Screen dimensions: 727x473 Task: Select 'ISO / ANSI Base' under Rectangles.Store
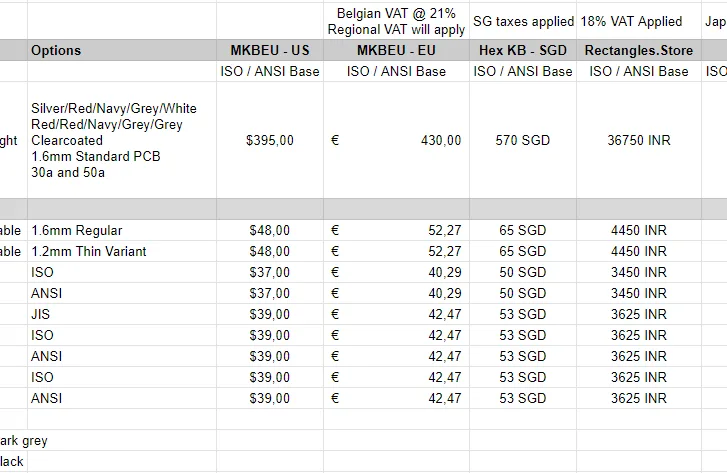639,71
